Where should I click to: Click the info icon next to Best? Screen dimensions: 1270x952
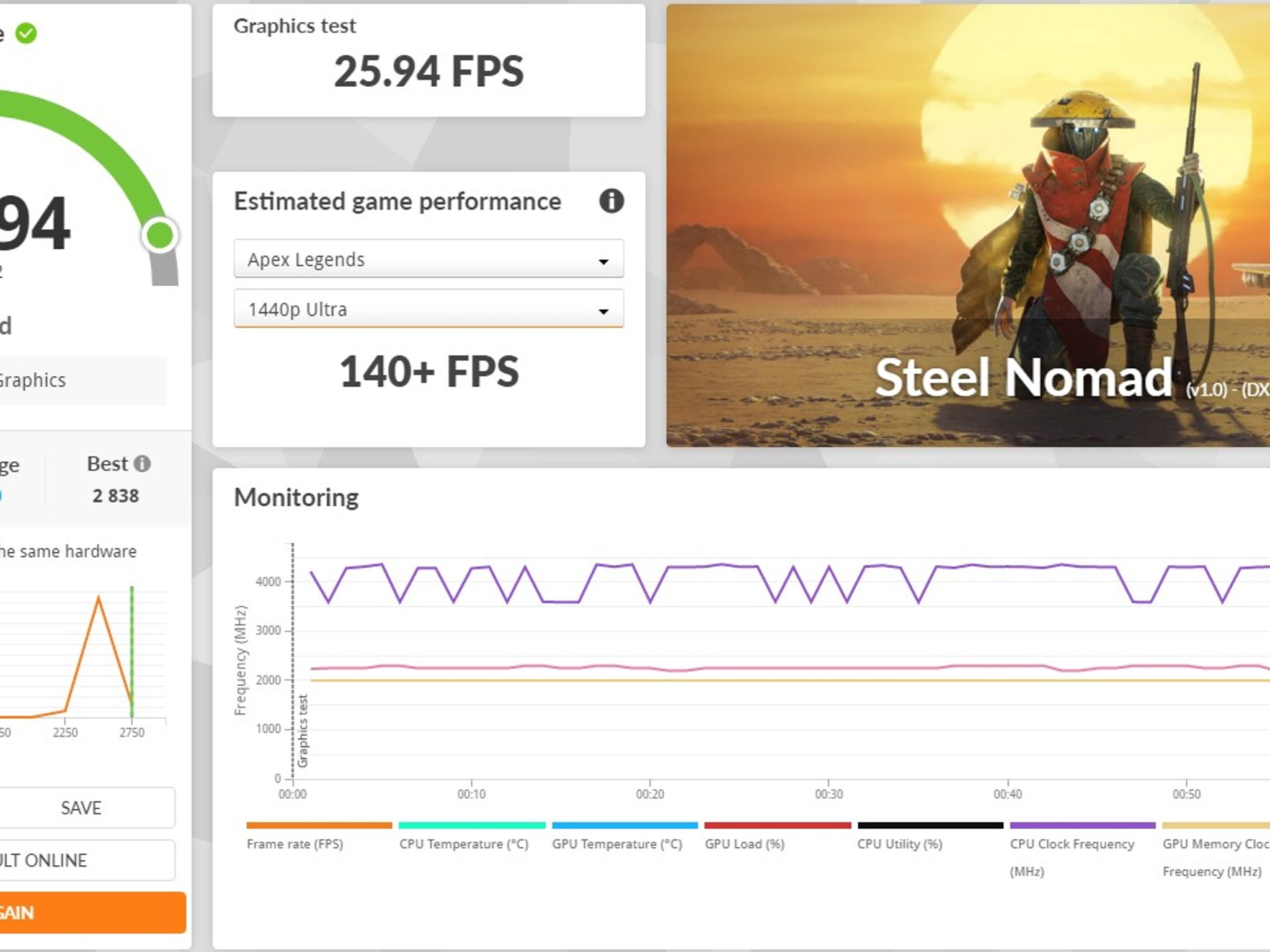click(x=142, y=464)
